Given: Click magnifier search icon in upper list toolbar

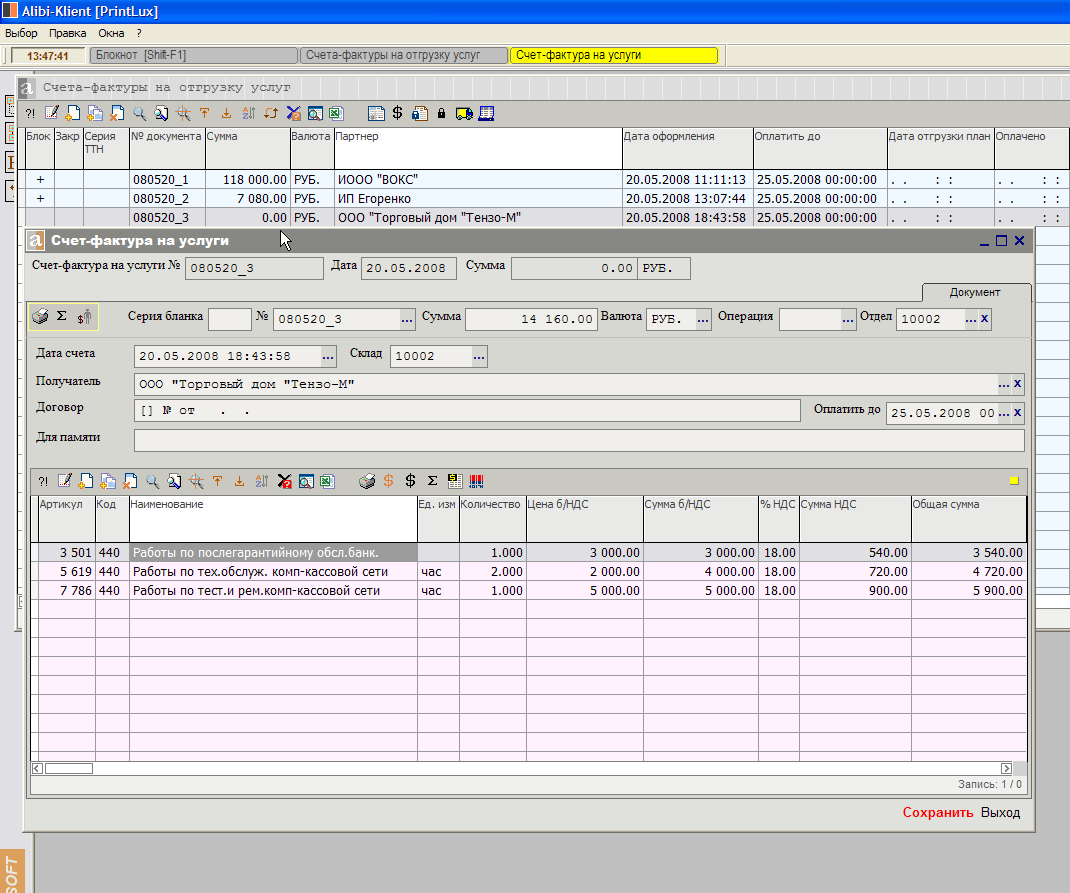Looking at the screenshot, I should (x=139, y=113).
